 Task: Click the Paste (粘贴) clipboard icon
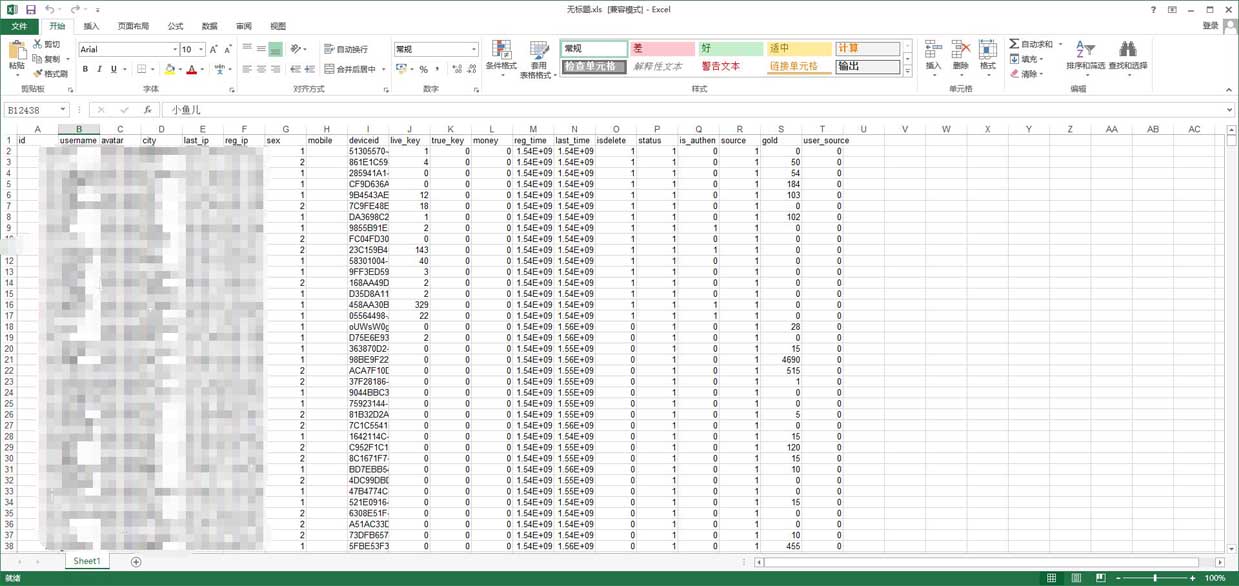(17, 51)
